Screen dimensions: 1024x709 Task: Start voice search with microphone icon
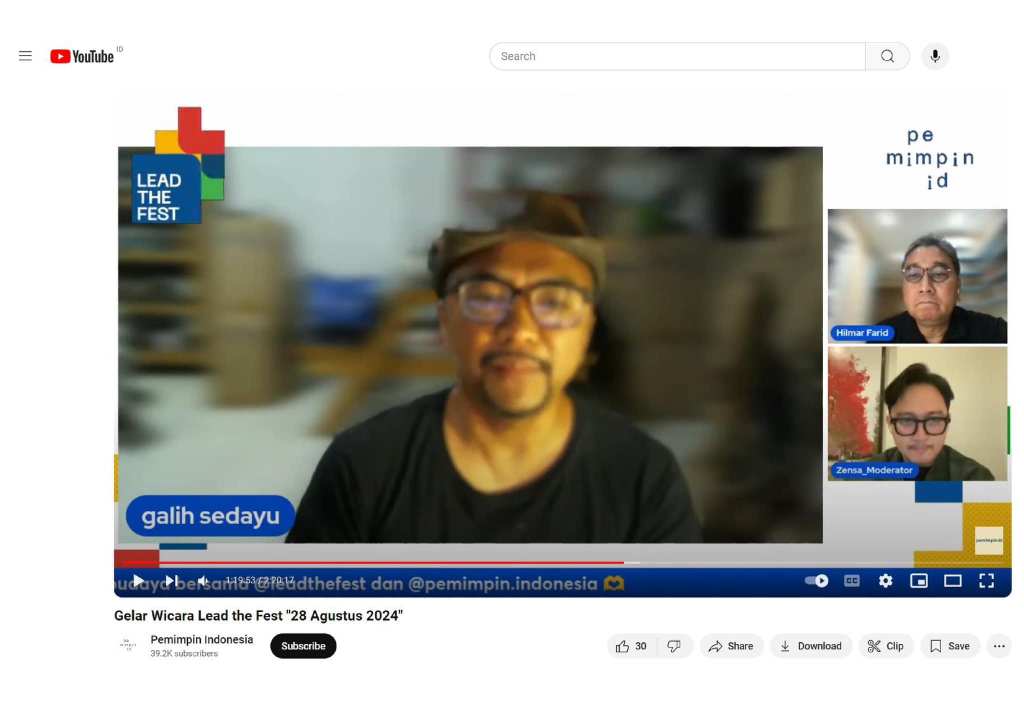935,57
